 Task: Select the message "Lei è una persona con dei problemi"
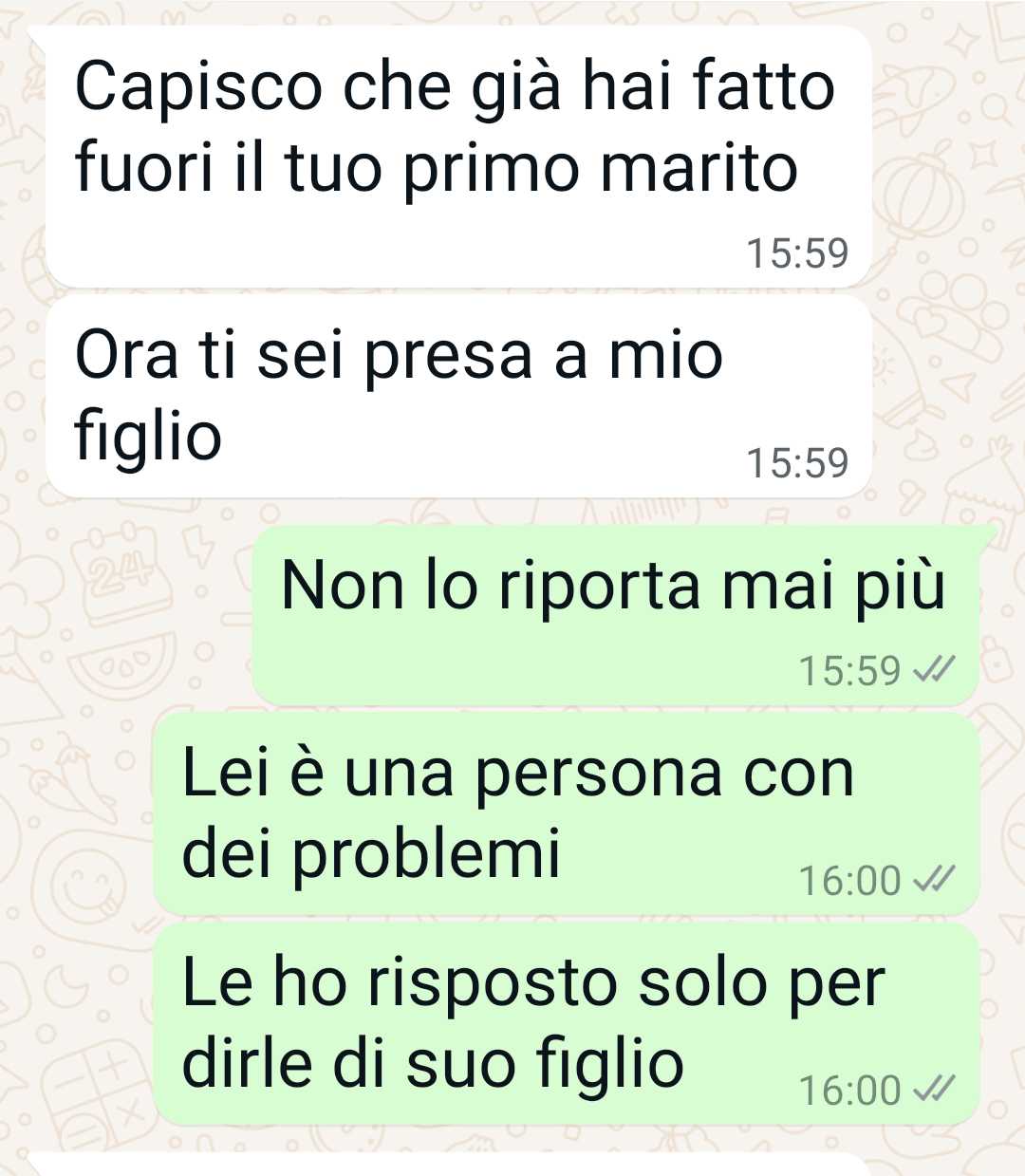[566, 814]
